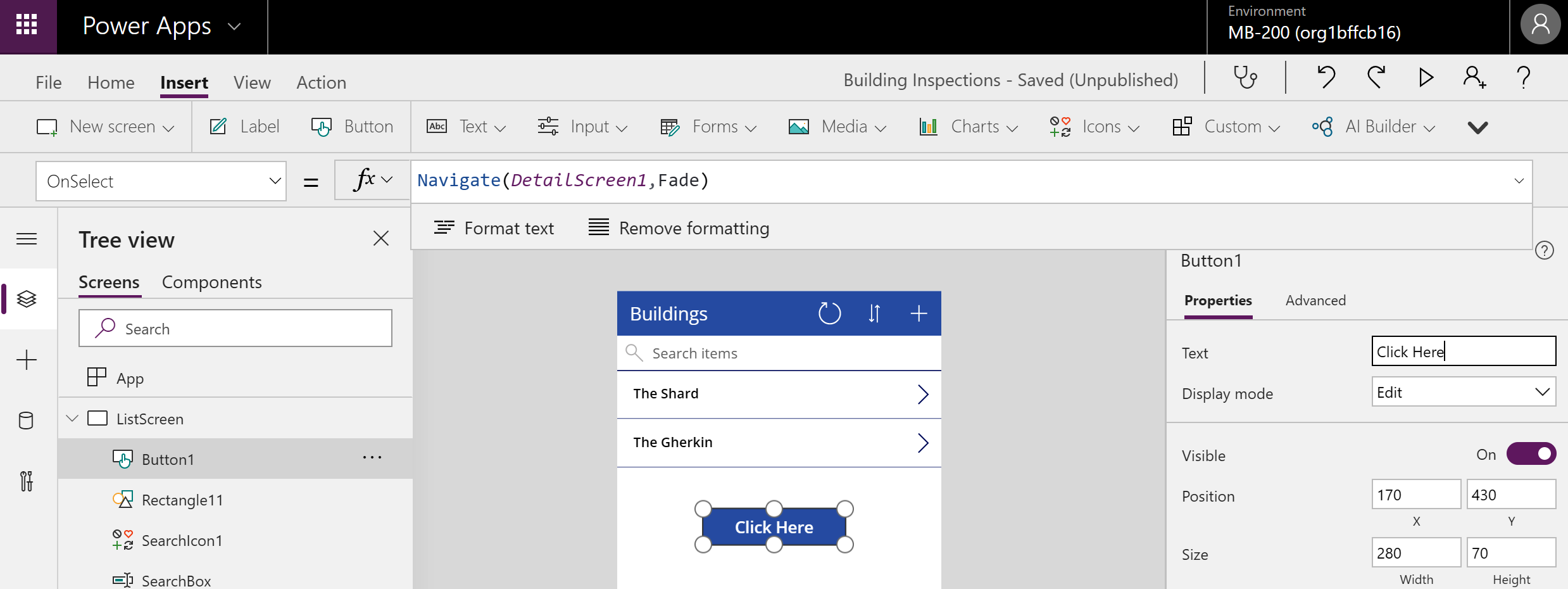Open more options for Button1

(372, 457)
